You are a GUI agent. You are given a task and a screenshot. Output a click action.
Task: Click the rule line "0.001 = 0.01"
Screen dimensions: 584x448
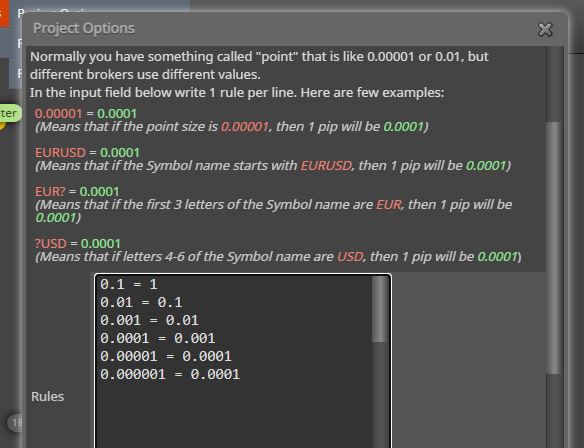click(149, 320)
